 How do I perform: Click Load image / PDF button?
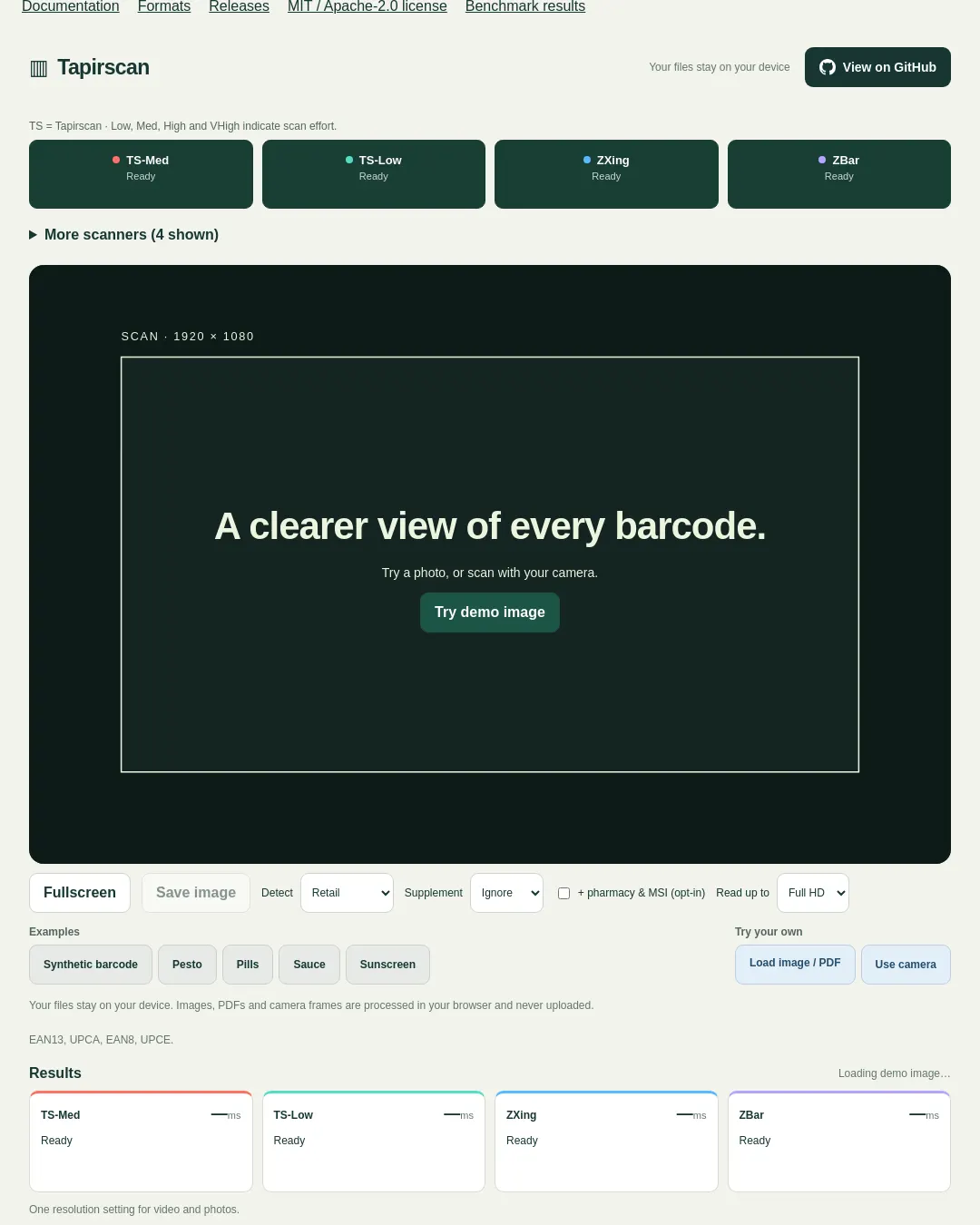tap(795, 965)
